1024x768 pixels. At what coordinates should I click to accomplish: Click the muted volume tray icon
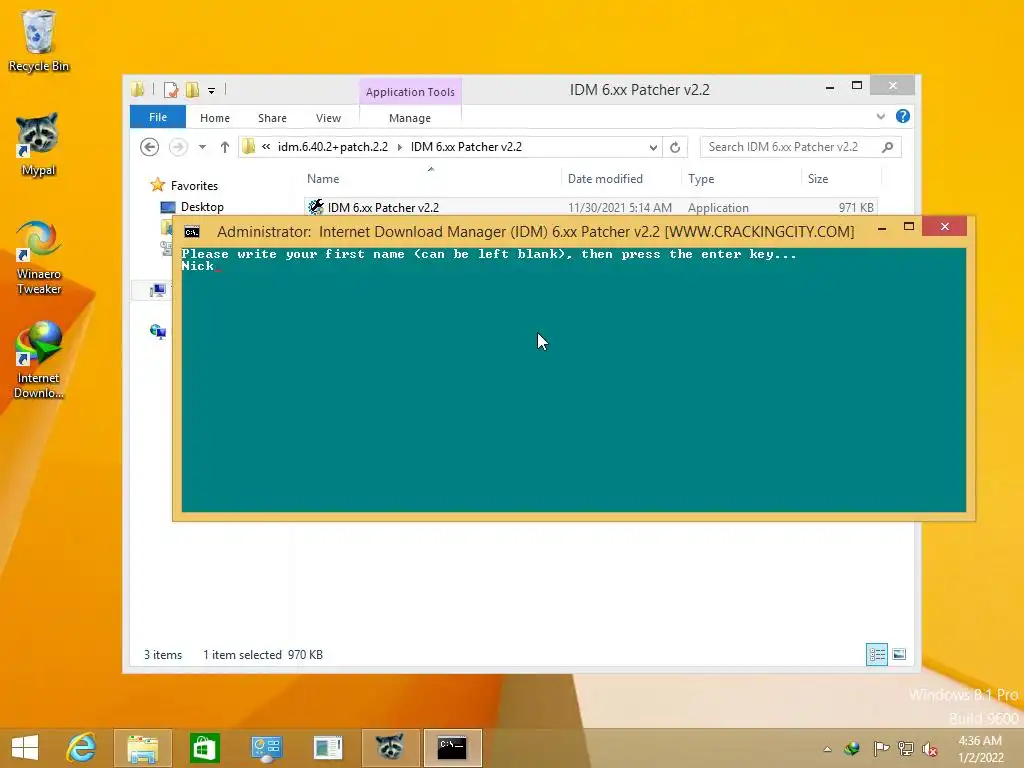(930, 748)
